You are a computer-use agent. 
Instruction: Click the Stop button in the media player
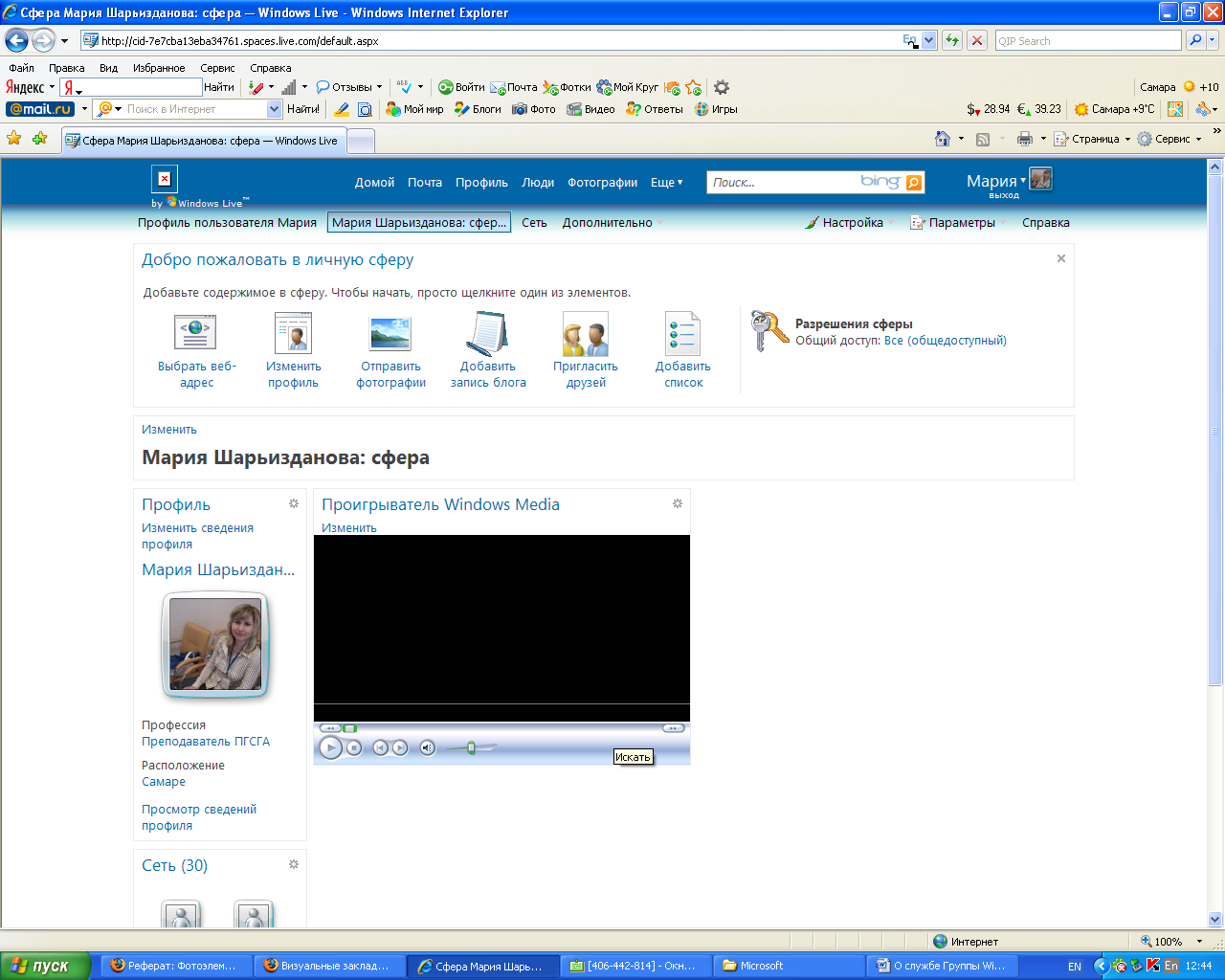(x=354, y=748)
